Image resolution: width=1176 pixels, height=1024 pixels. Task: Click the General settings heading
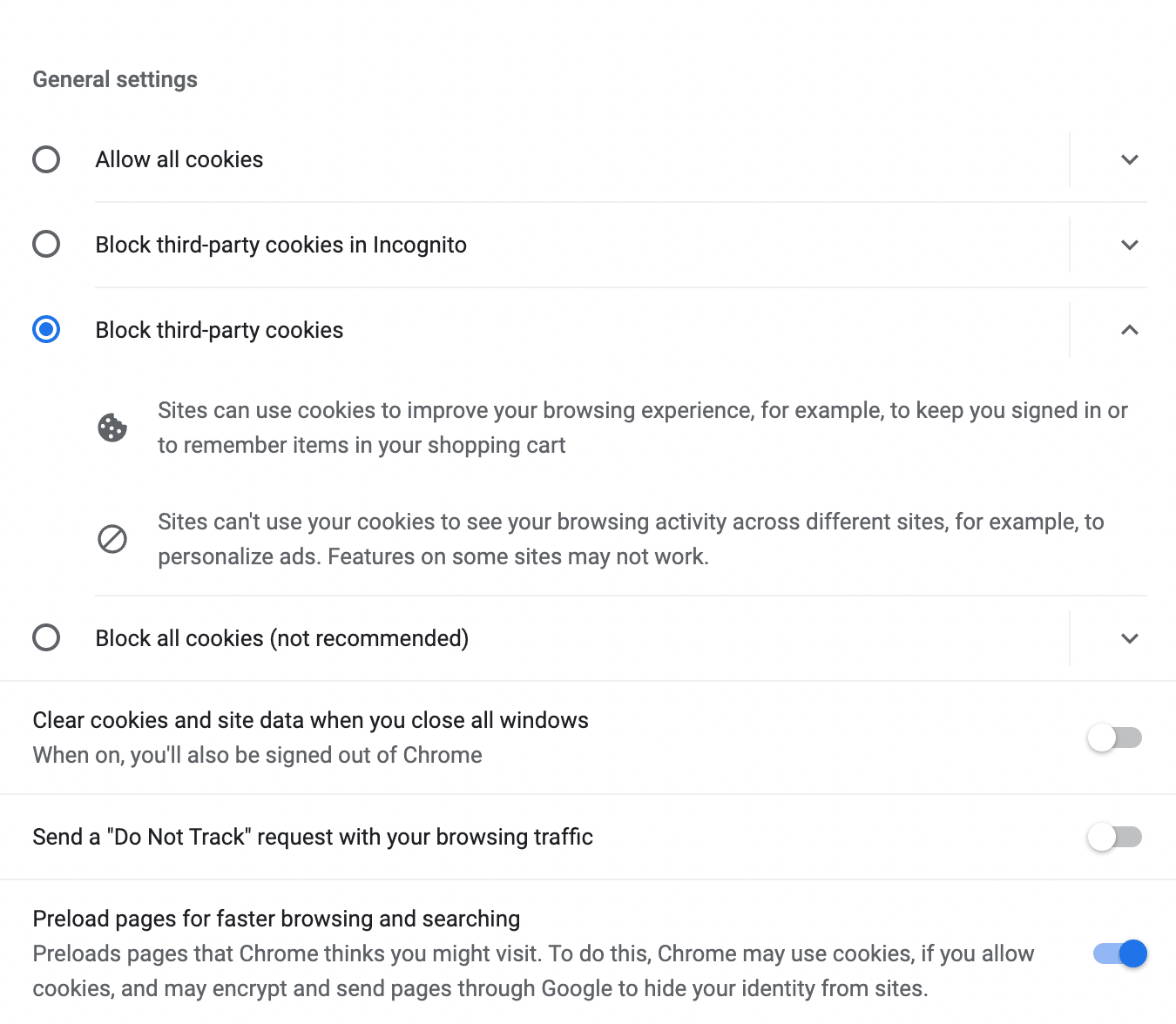click(x=115, y=78)
